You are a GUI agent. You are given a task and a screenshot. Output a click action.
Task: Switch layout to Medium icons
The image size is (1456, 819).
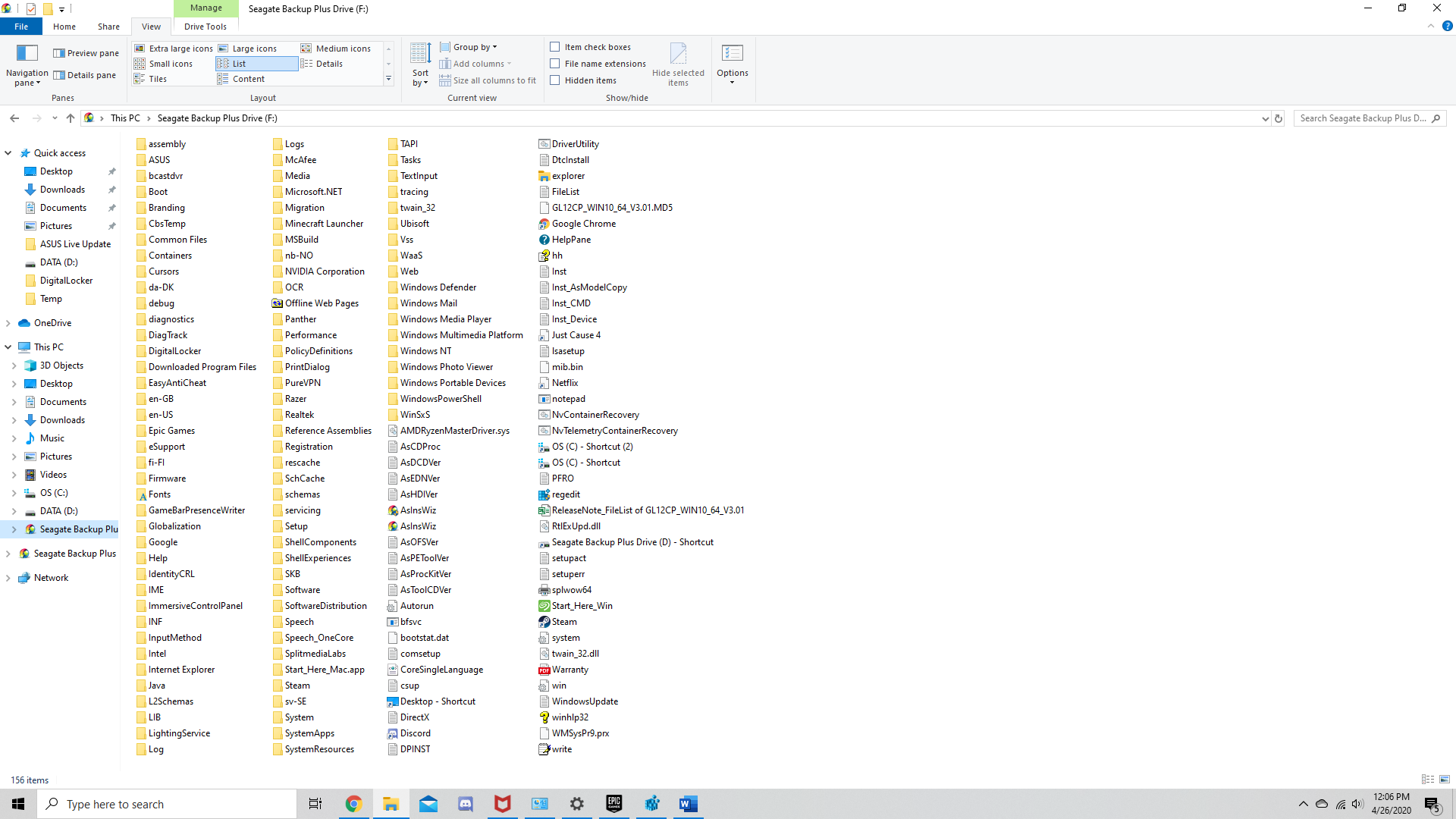[x=336, y=49]
